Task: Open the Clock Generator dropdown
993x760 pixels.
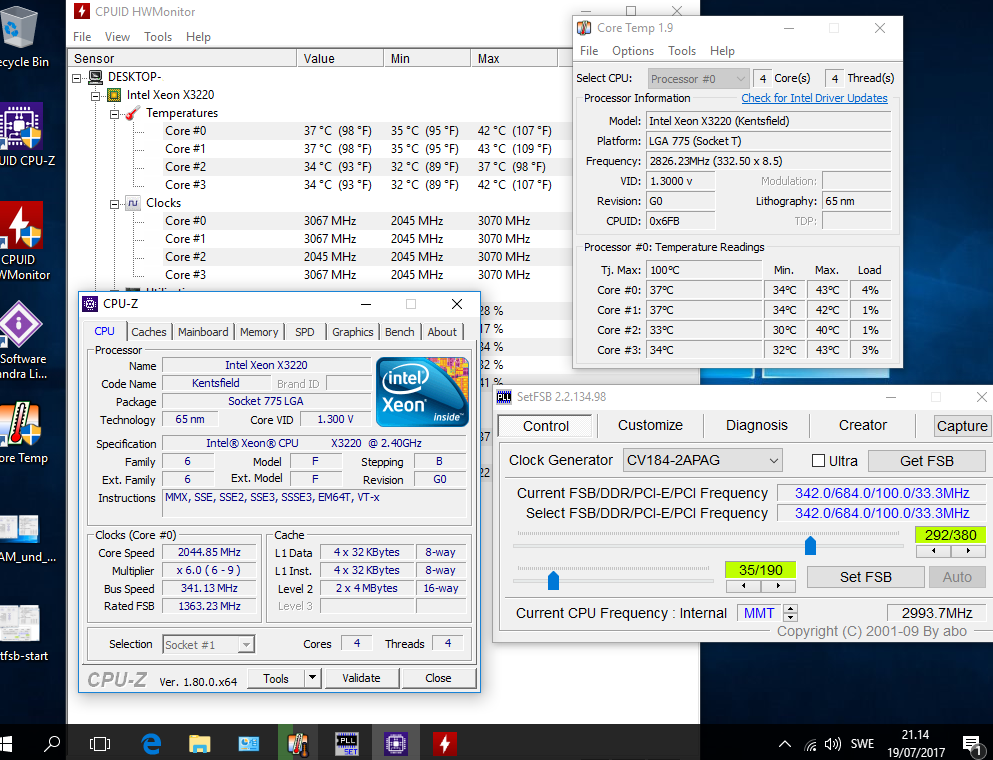Action: coord(702,460)
